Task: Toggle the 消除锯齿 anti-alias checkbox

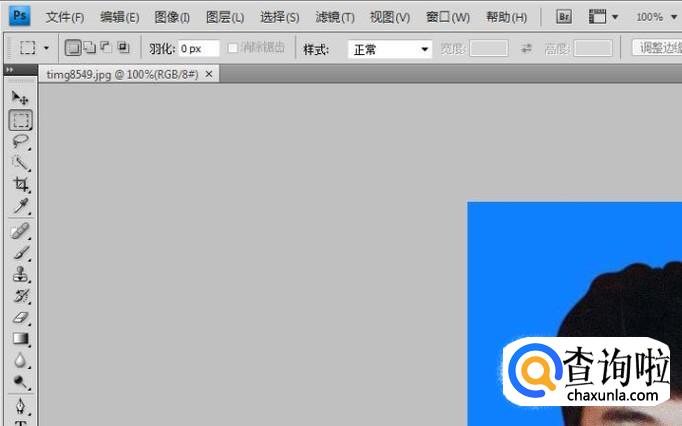Action: [x=233, y=48]
